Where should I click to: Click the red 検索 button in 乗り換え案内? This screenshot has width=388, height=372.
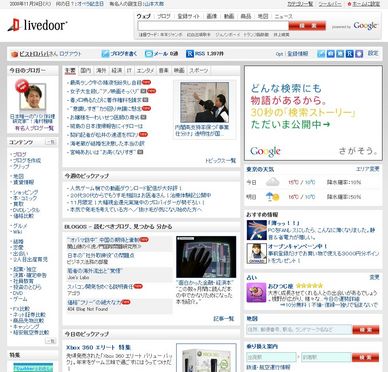pos(366,357)
